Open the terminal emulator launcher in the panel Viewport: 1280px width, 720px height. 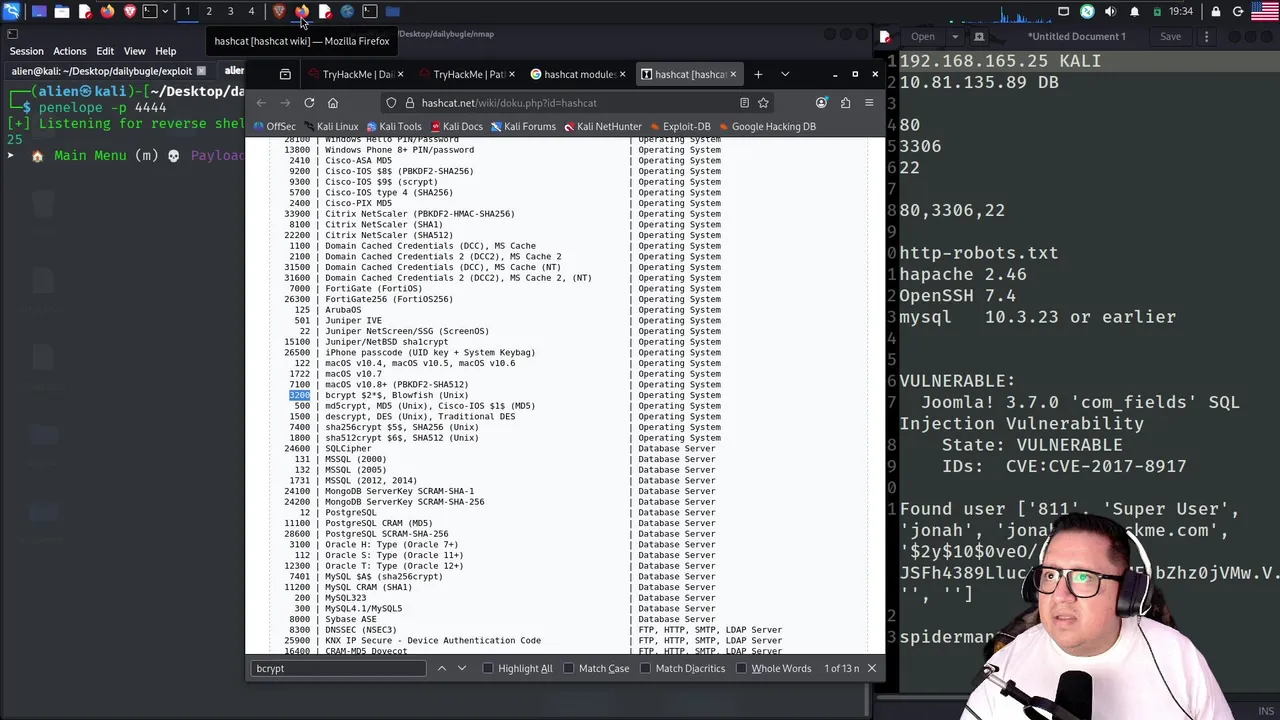coord(149,11)
